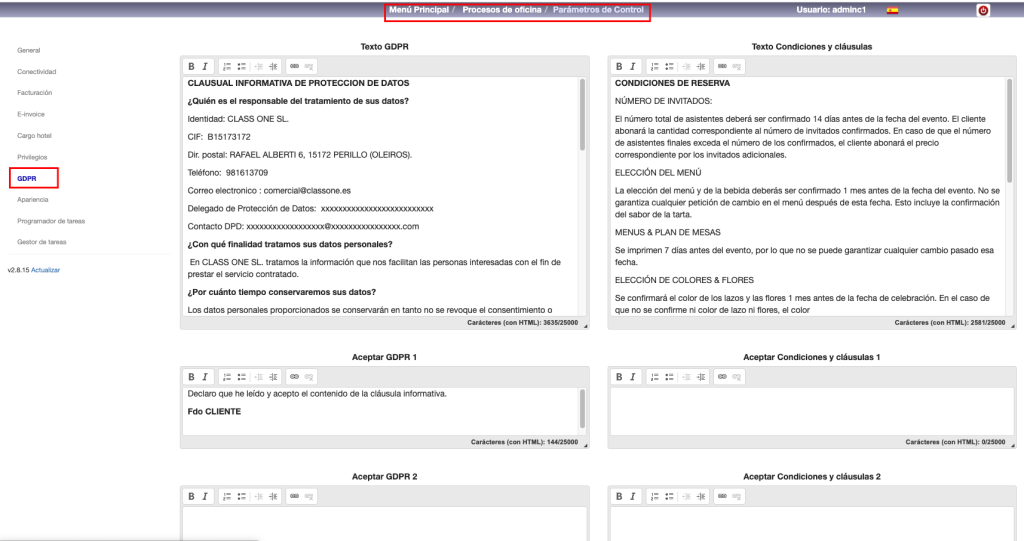Click the red power logout icon

click(x=983, y=10)
